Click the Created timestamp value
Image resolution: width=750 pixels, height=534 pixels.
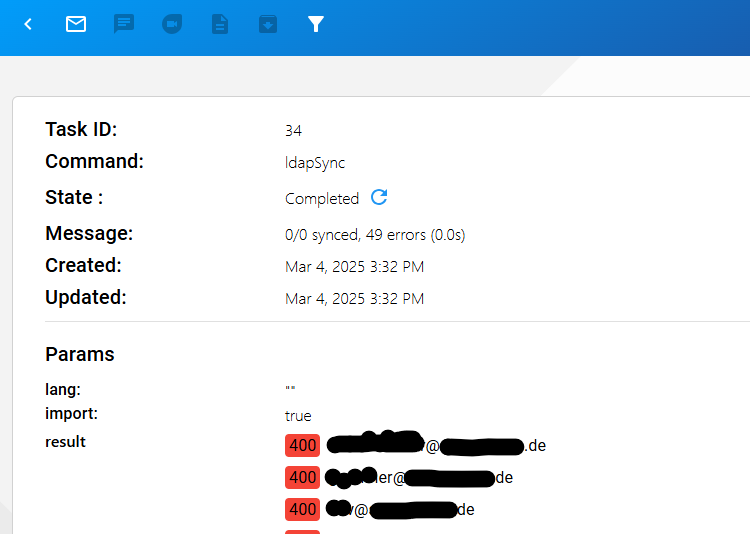click(x=354, y=267)
